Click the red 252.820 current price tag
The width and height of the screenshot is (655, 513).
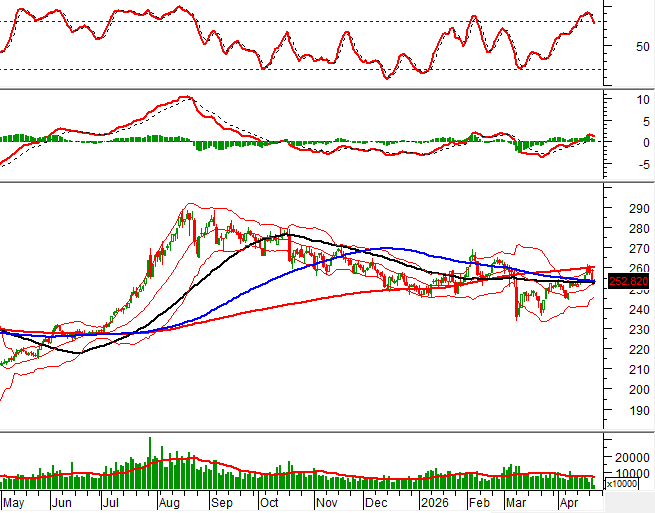click(x=628, y=281)
